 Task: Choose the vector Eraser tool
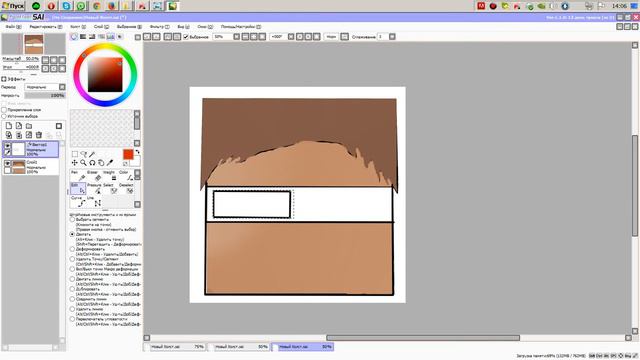coord(94,176)
